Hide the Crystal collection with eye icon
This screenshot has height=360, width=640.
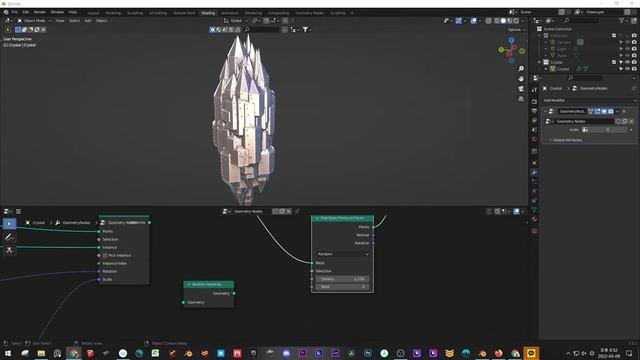[x=628, y=62]
